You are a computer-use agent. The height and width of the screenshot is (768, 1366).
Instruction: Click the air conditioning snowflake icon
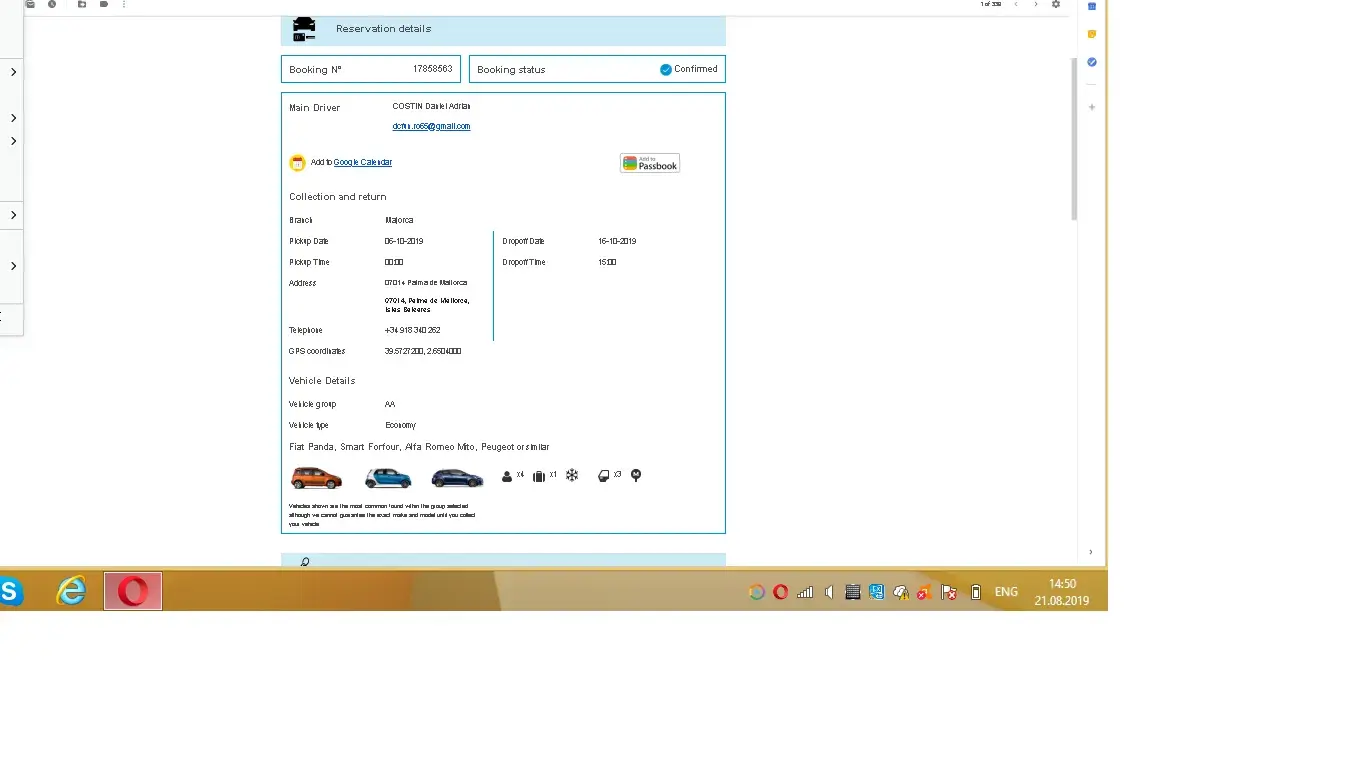[x=572, y=476]
